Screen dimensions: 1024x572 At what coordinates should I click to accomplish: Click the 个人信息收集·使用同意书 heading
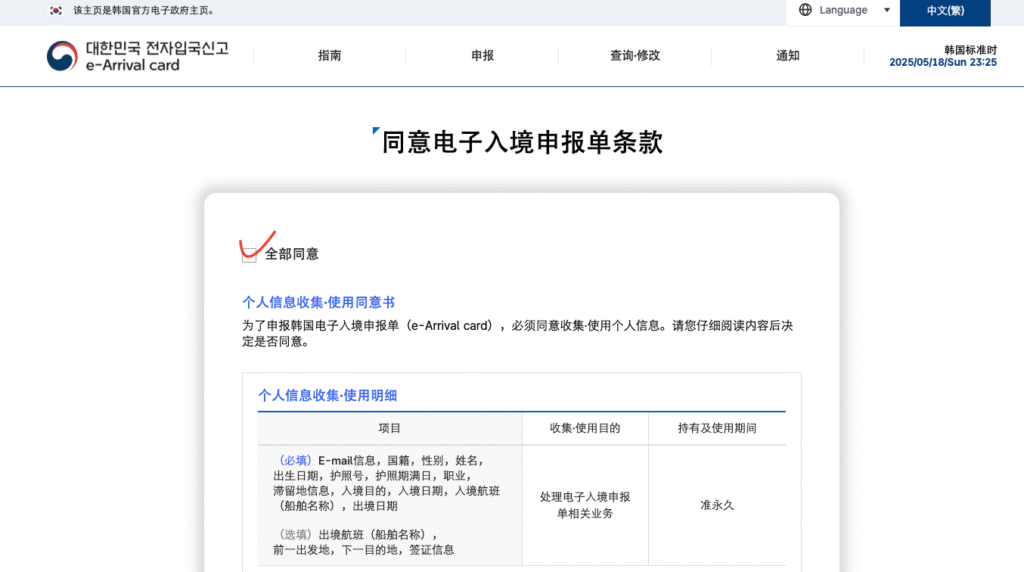tap(318, 302)
